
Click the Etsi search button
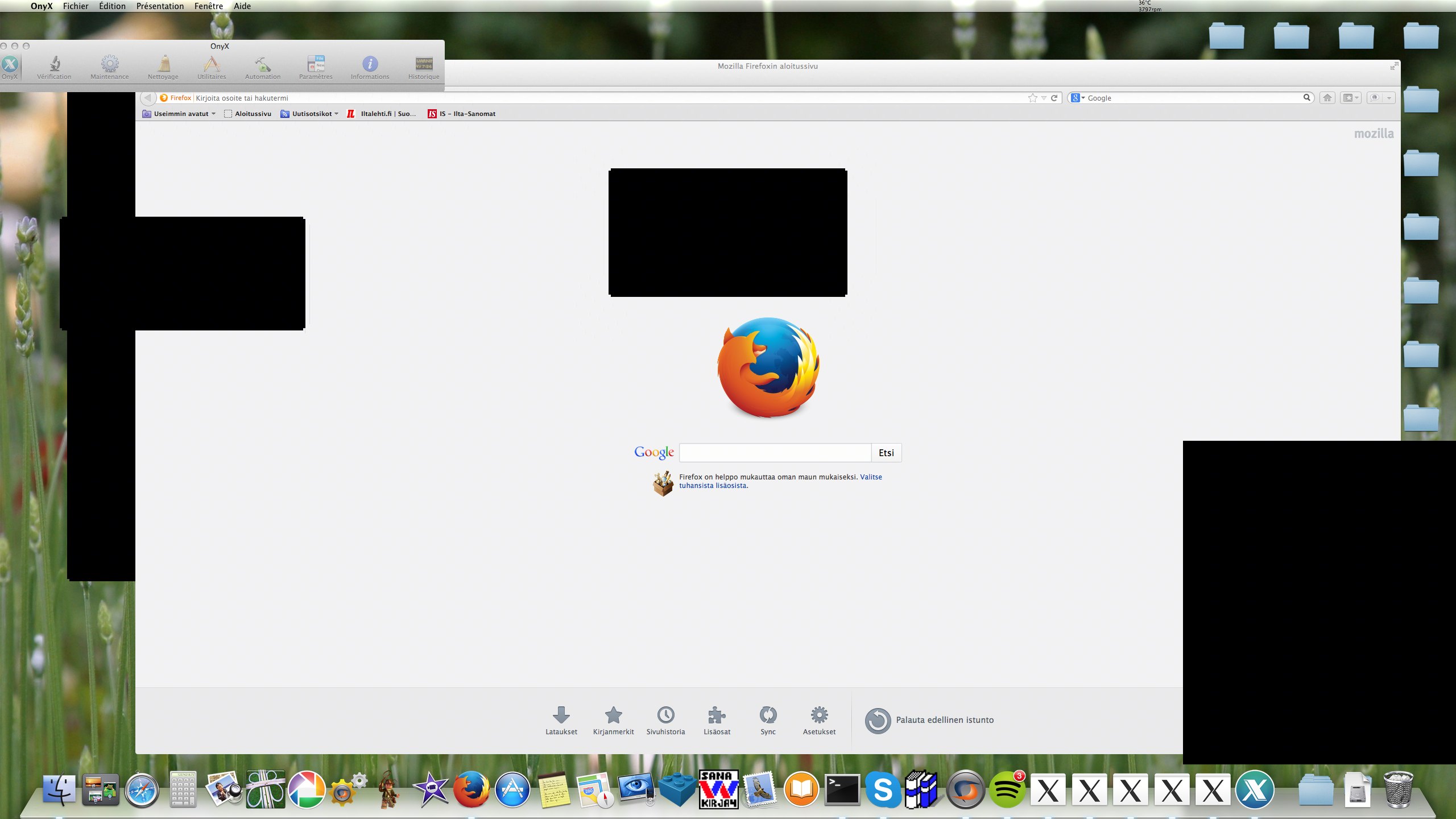click(x=886, y=453)
